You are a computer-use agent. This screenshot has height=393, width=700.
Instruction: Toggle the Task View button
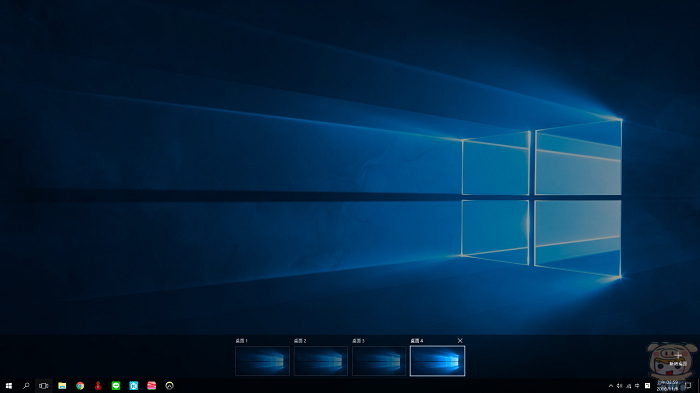click(x=43, y=386)
